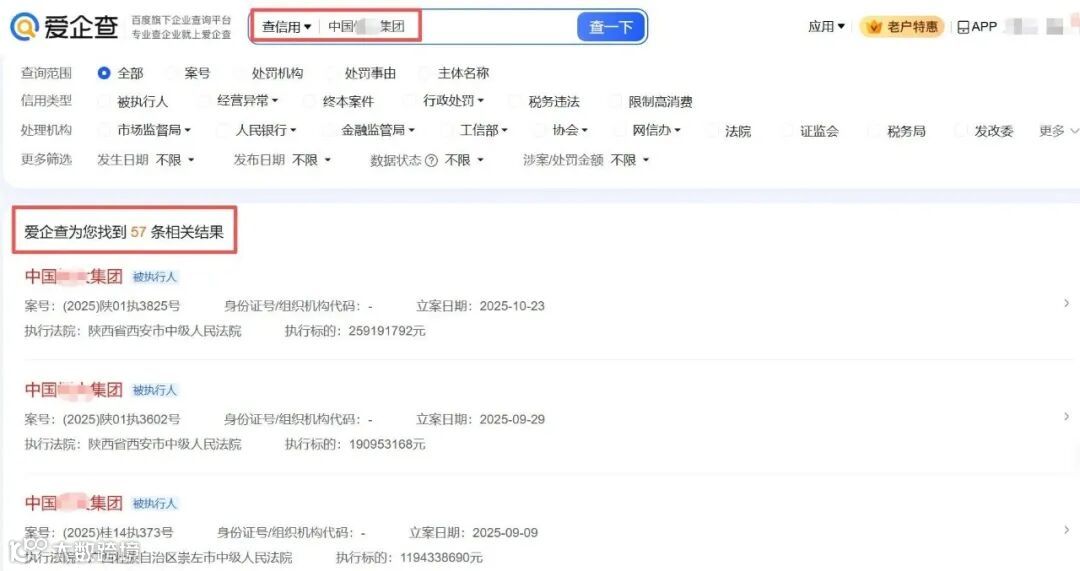The image size is (1080, 571).
Task: Open the 应用 dropdown menu
Action: click(x=827, y=27)
